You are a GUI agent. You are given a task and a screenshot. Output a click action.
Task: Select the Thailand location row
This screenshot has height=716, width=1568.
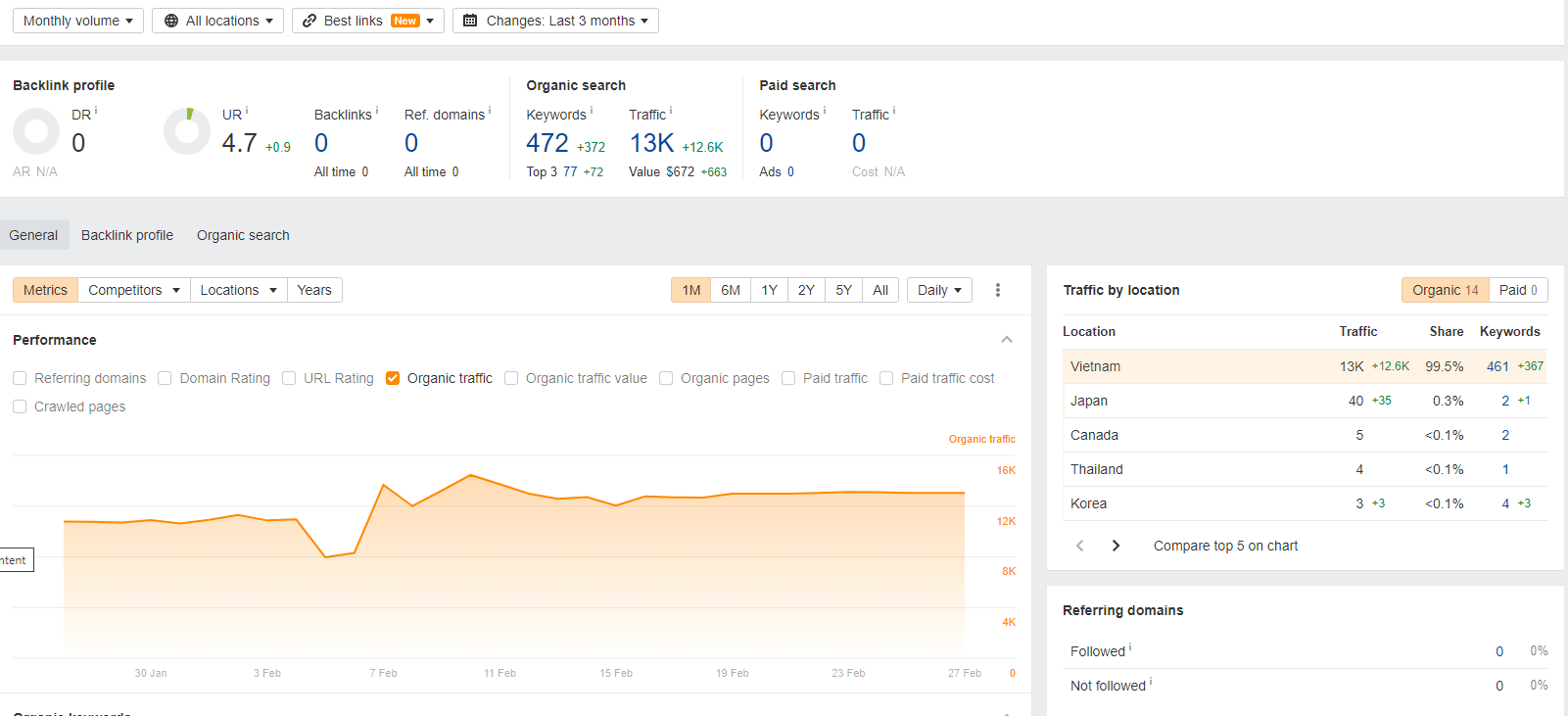(x=1305, y=469)
